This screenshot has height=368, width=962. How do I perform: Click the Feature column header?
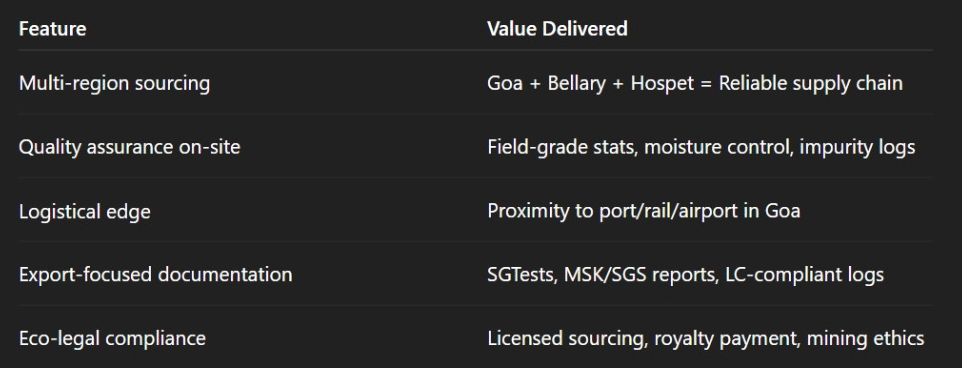point(52,29)
